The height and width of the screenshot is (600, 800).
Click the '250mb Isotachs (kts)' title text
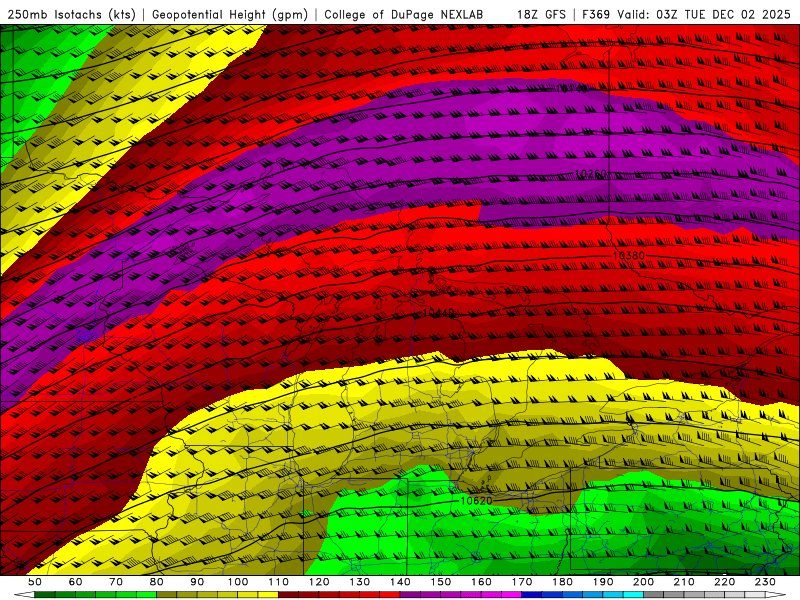(71, 15)
